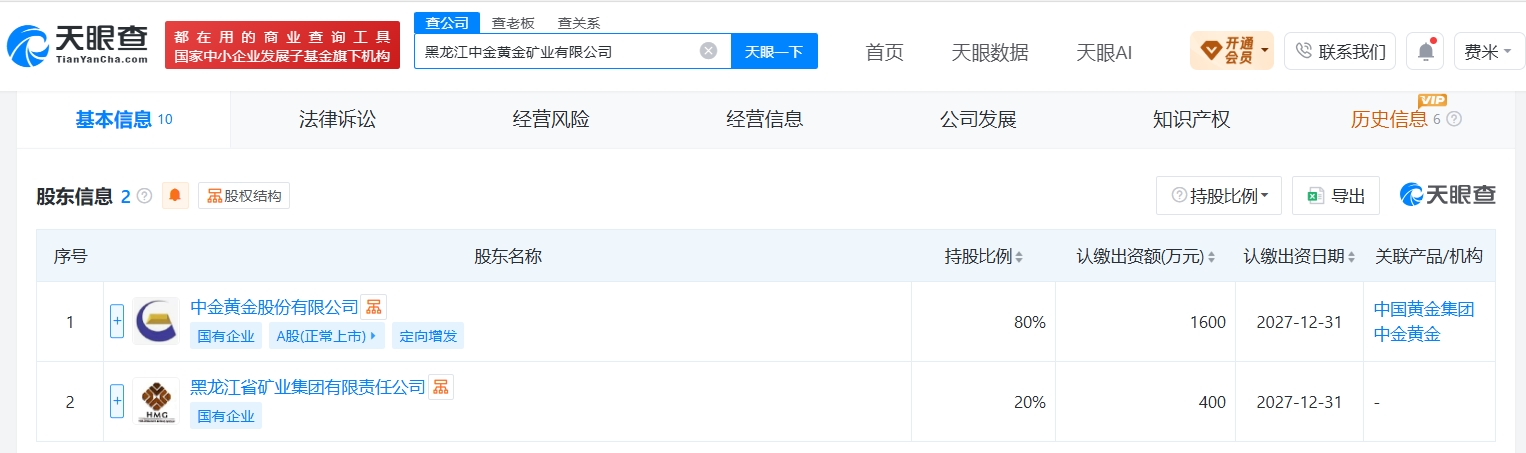1526x453 pixels.
Task: Click the 黑龙江省矿业集团 HMG logo
Action: (156, 401)
